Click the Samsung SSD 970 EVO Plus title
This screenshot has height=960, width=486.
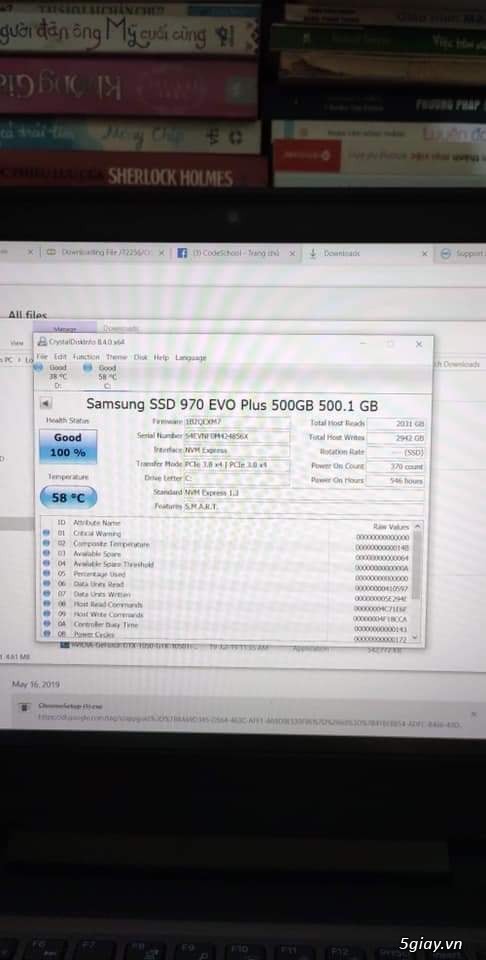point(232,405)
